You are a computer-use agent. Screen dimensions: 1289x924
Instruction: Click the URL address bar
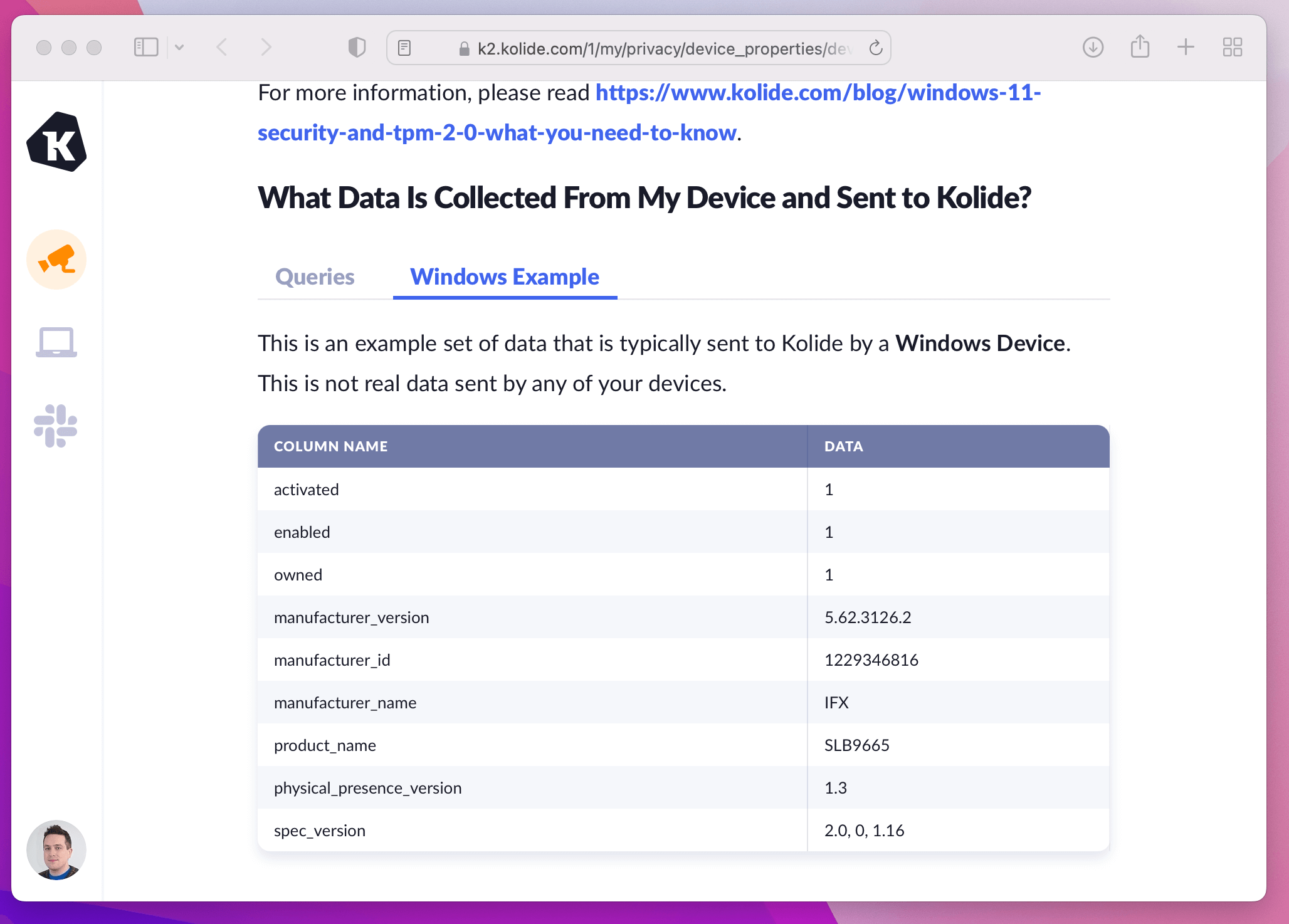coord(658,48)
